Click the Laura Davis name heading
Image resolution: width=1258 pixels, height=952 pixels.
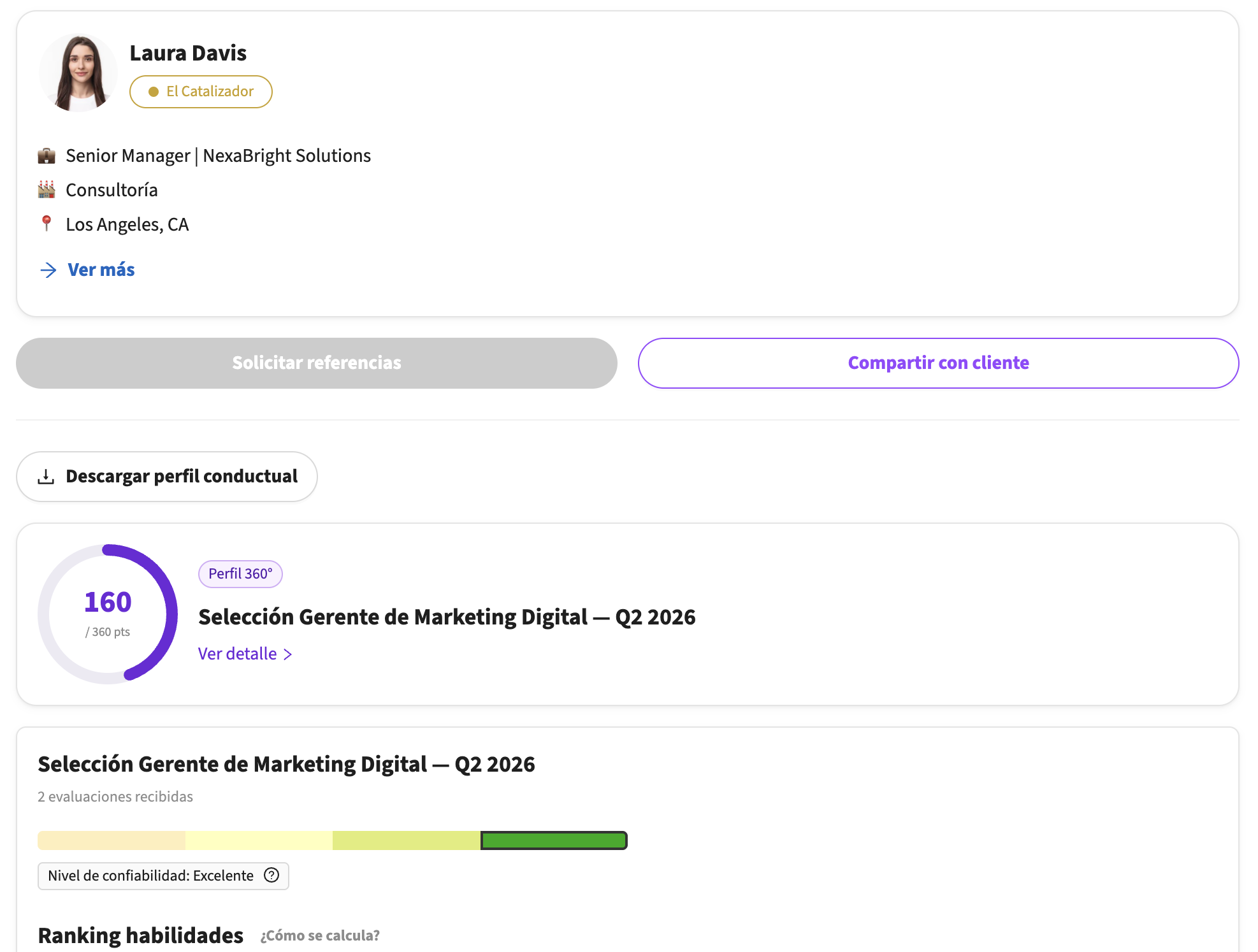tap(188, 53)
